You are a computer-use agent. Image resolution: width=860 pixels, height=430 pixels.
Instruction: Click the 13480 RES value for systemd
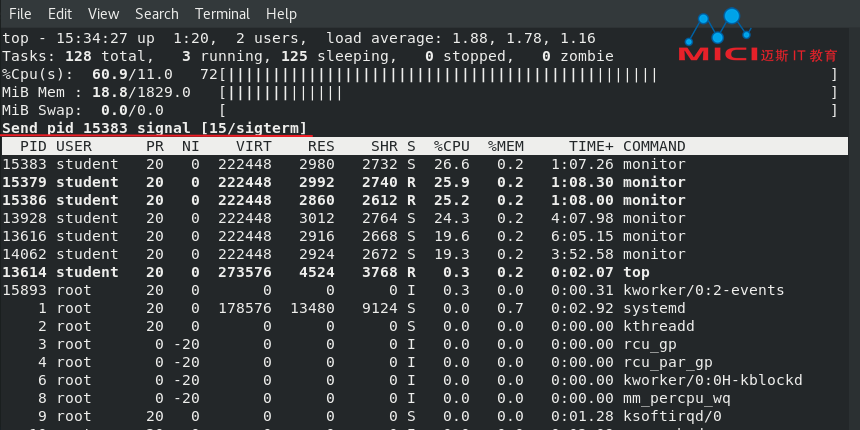click(x=312, y=308)
